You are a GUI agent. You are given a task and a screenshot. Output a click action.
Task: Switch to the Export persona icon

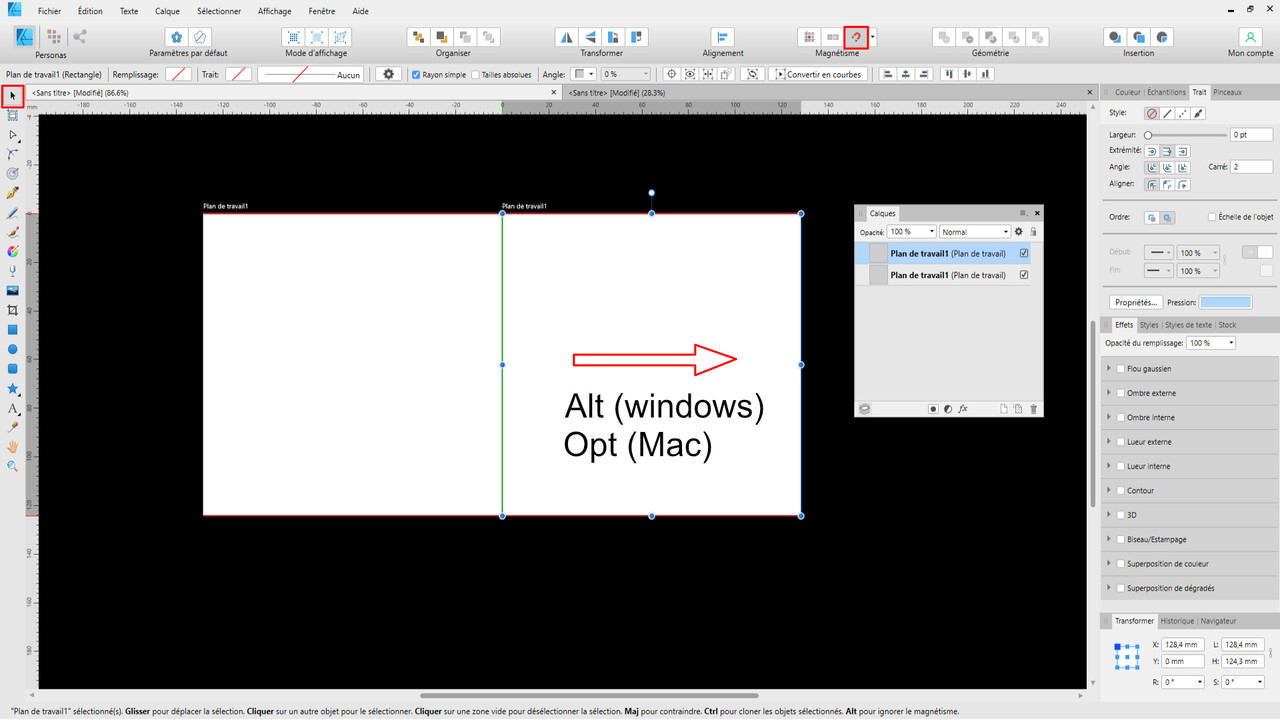coord(79,37)
